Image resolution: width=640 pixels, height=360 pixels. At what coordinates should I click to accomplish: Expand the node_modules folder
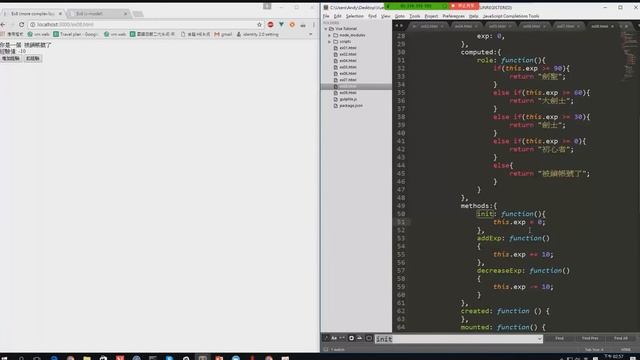click(x=330, y=35)
